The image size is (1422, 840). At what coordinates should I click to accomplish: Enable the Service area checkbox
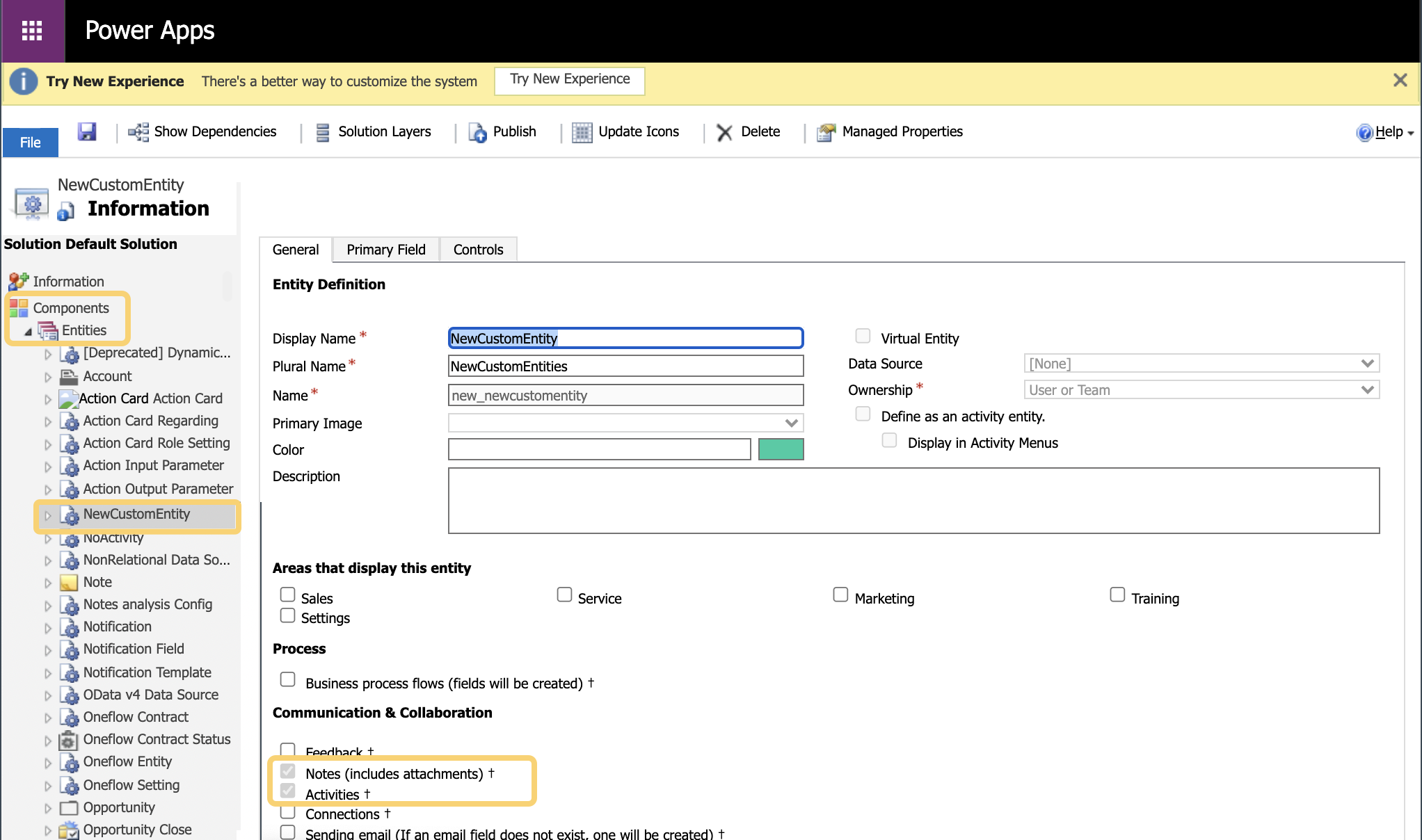pyautogui.click(x=564, y=595)
